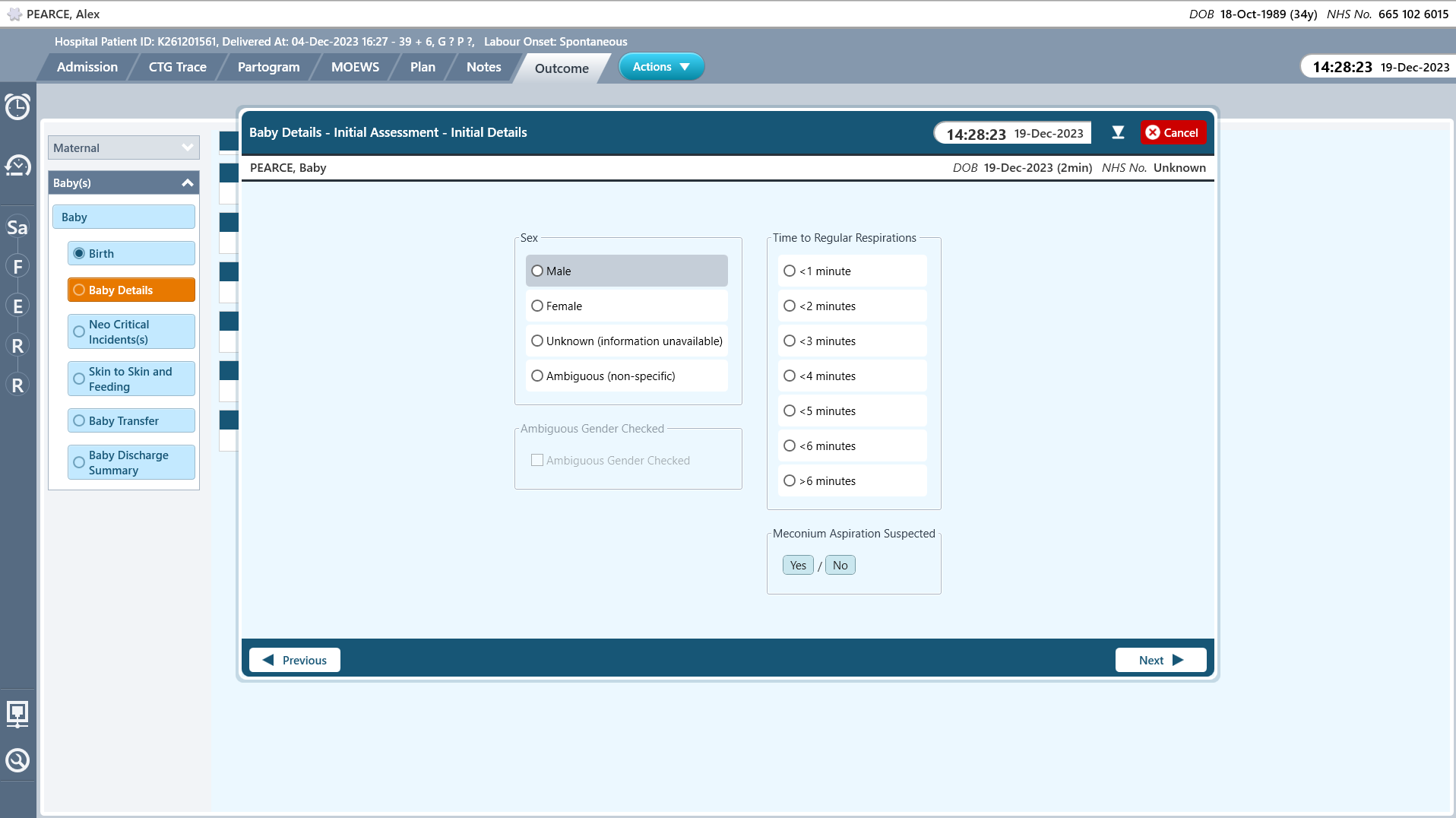Viewport: 1456px width, 818px height.
Task: Open the Baby Transfer section
Action: (x=131, y=420)
